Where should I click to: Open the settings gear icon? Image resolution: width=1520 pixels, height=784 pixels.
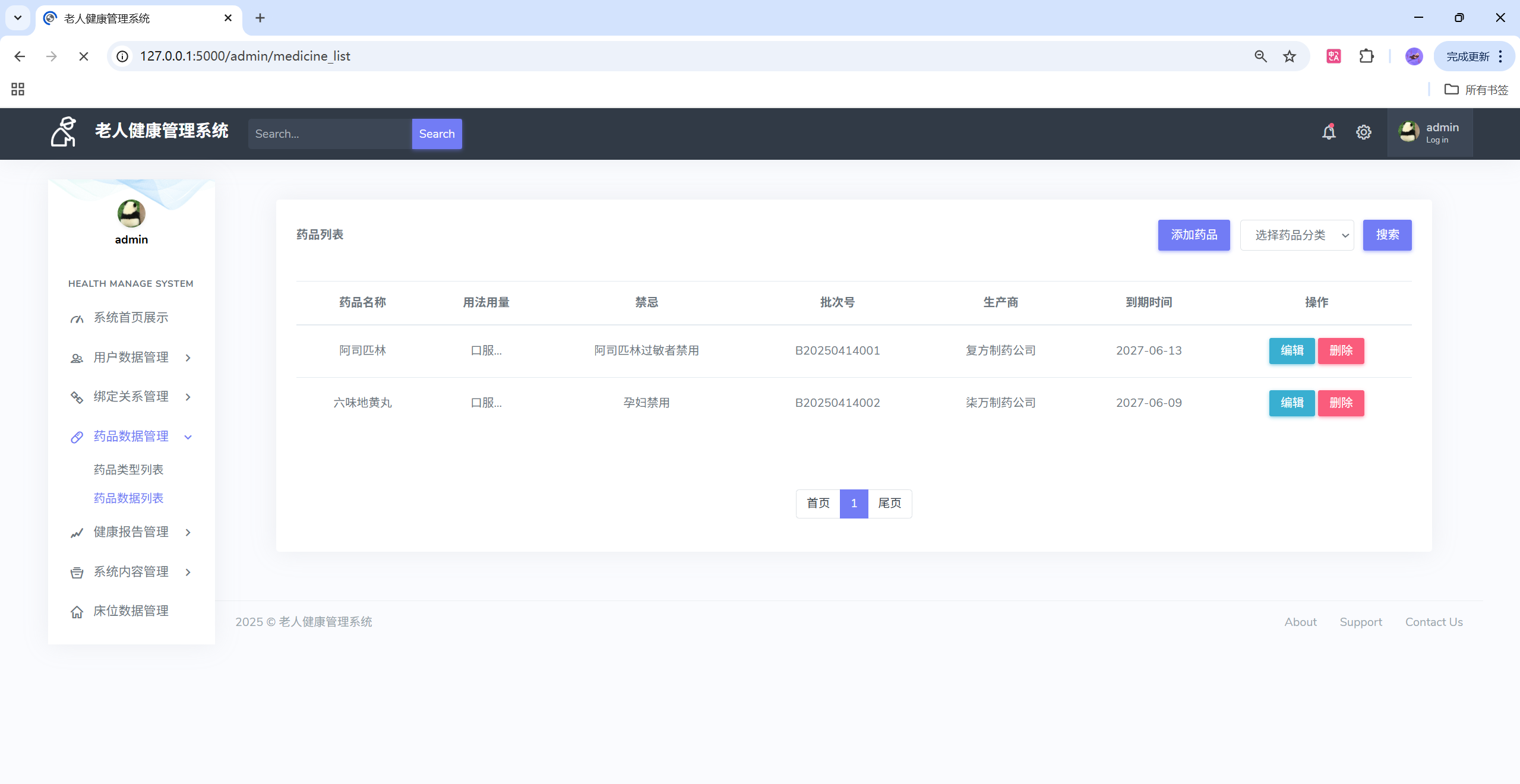point(1364,132)
